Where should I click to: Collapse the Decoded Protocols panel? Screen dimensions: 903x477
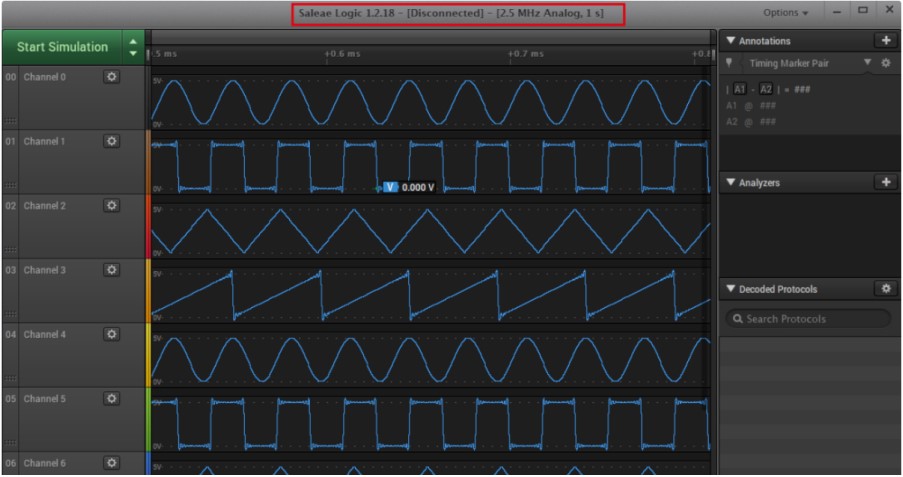pos(731,289)
